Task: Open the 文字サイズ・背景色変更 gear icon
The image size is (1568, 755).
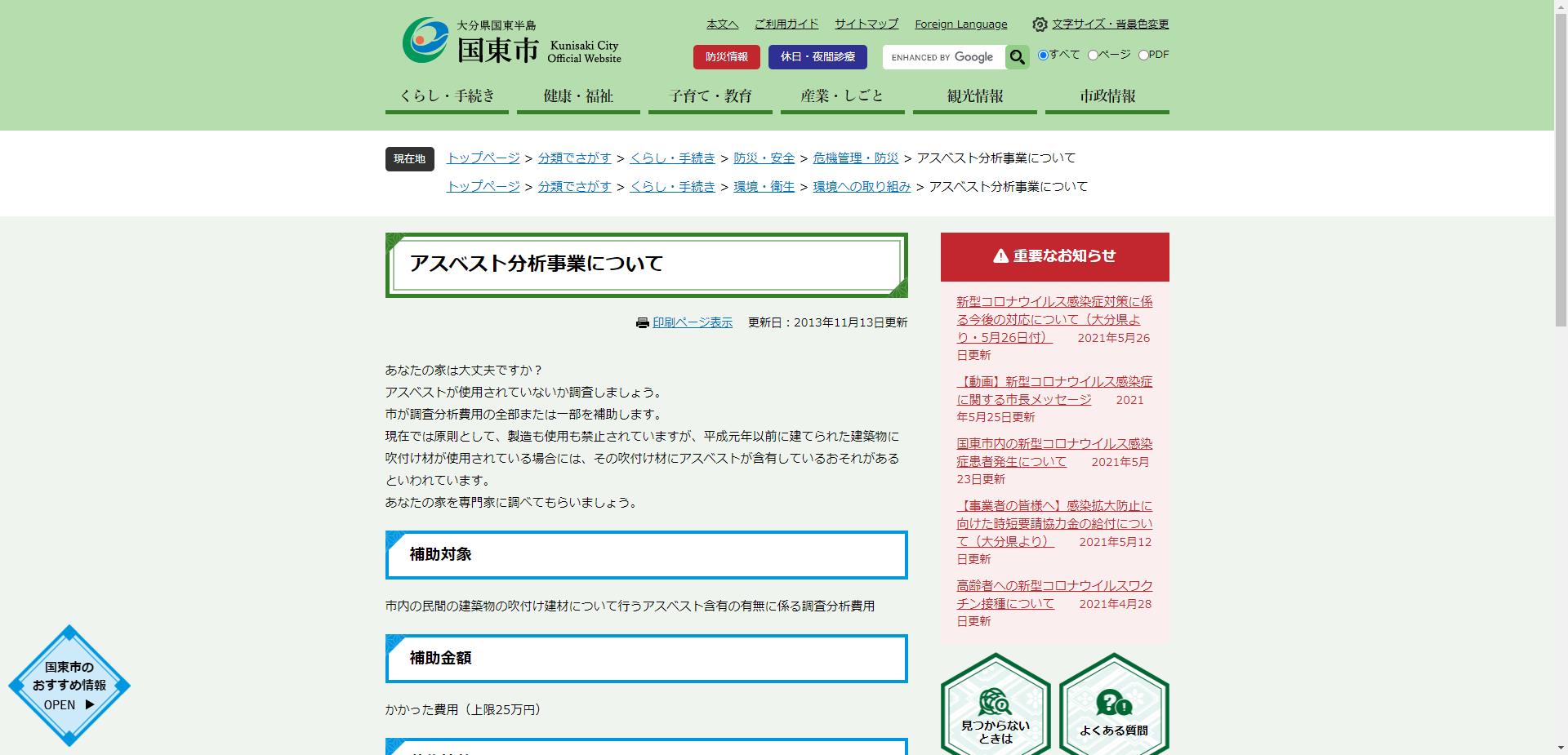Action: pyautogui.click(x=1039, y=24)
